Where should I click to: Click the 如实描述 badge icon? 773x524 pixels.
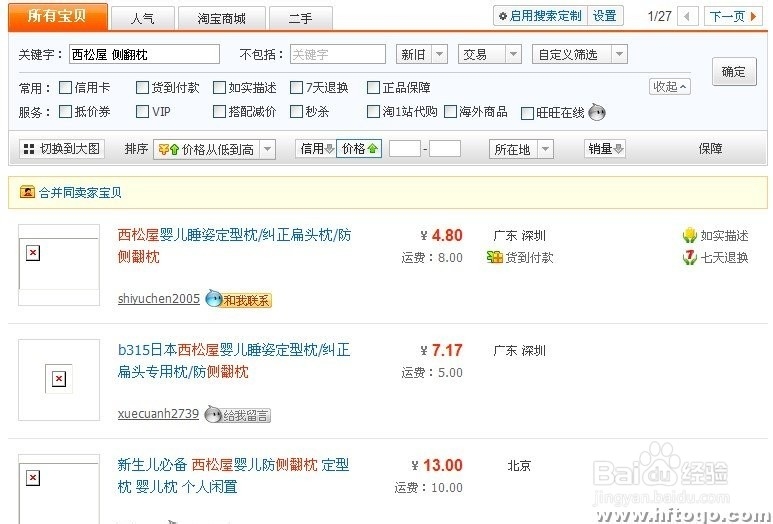[690, 236]
